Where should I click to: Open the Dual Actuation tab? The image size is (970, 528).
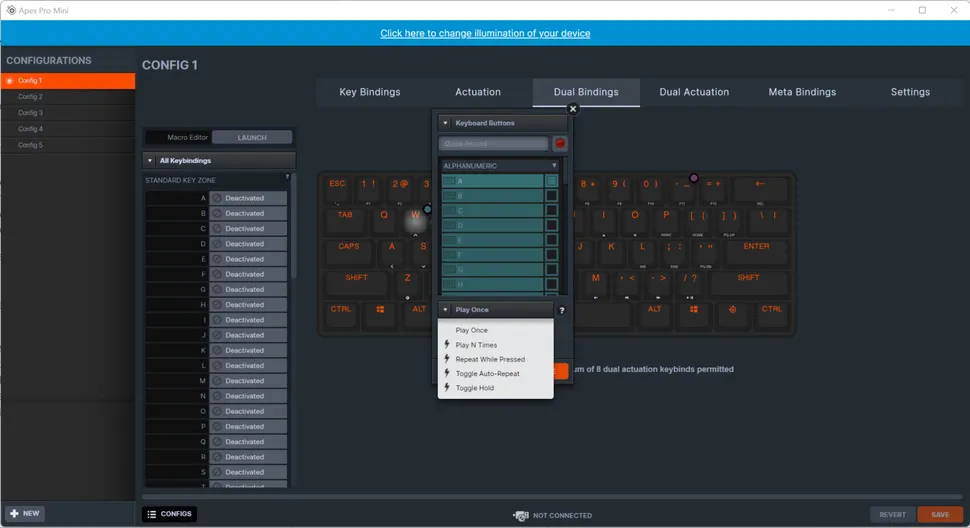[694, 92]
